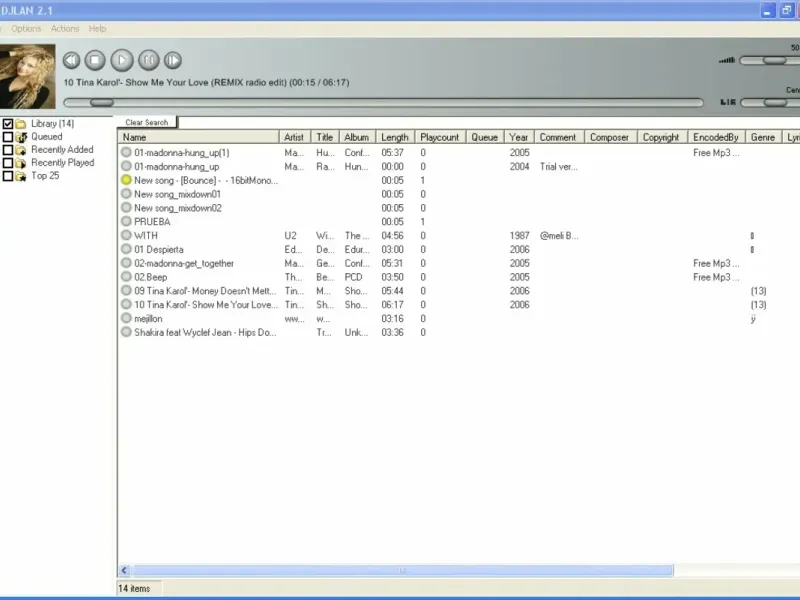Image resolution: width=800 pixels, height=600 pixels.
Task: Adjust the volume slider knob
Action: pyautogui.click(x=774, y=60)
